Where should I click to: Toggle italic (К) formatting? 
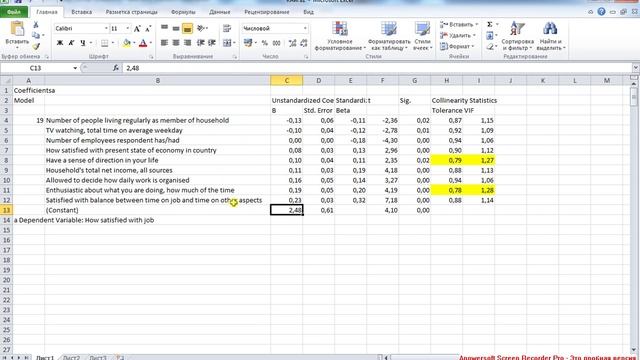[x=71, y=43]
